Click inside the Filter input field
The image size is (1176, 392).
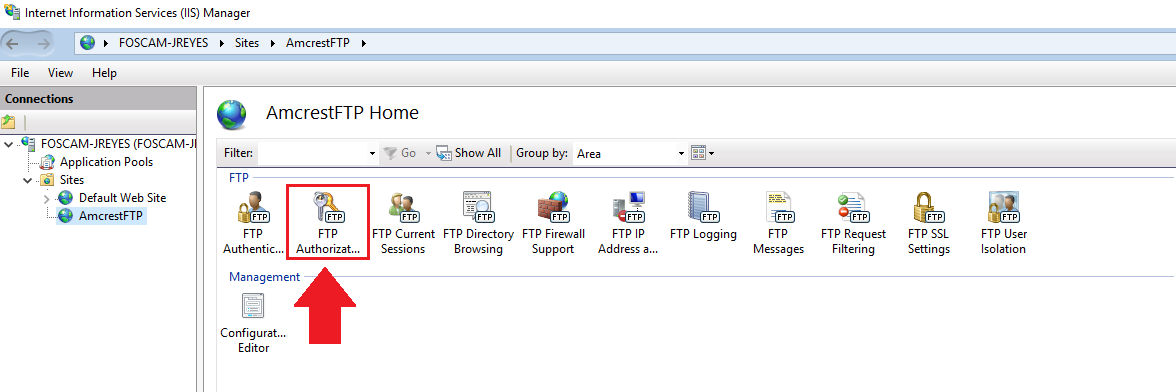313,153
